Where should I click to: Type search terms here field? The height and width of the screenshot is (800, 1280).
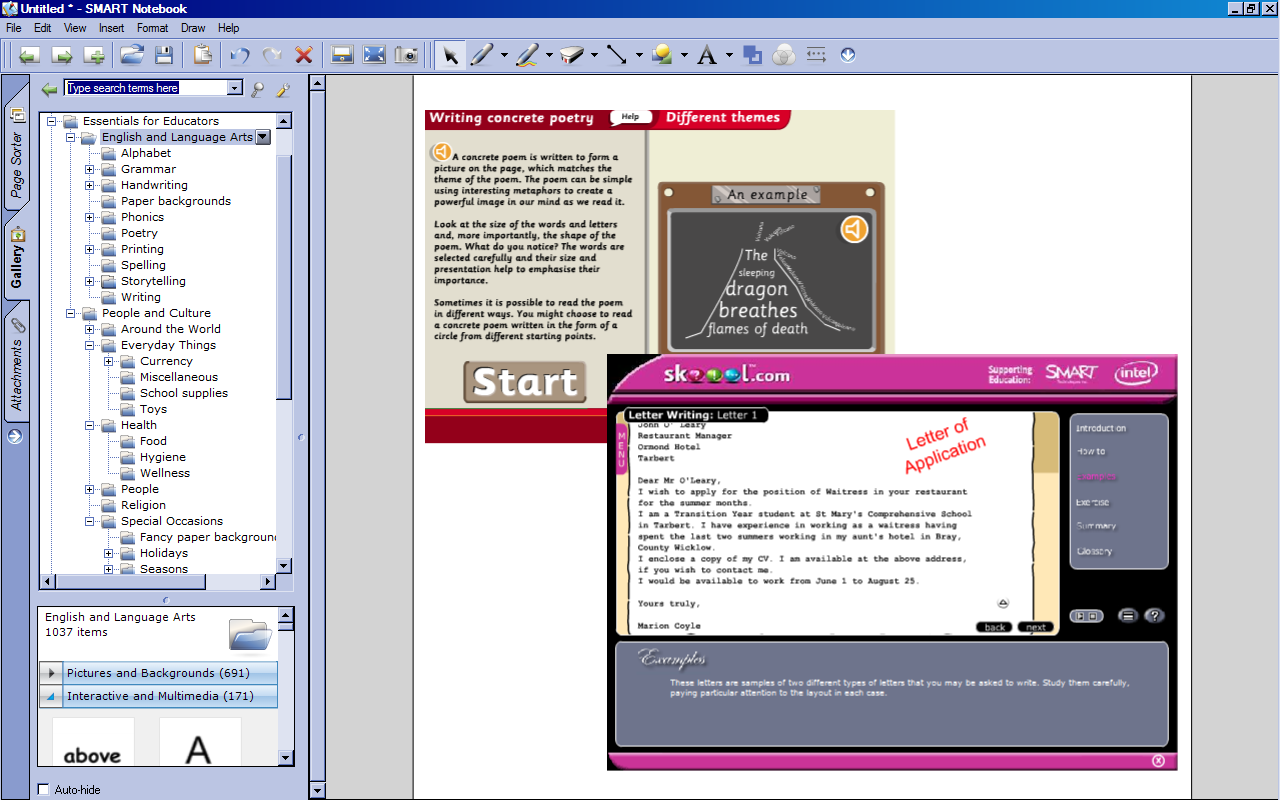146,88
